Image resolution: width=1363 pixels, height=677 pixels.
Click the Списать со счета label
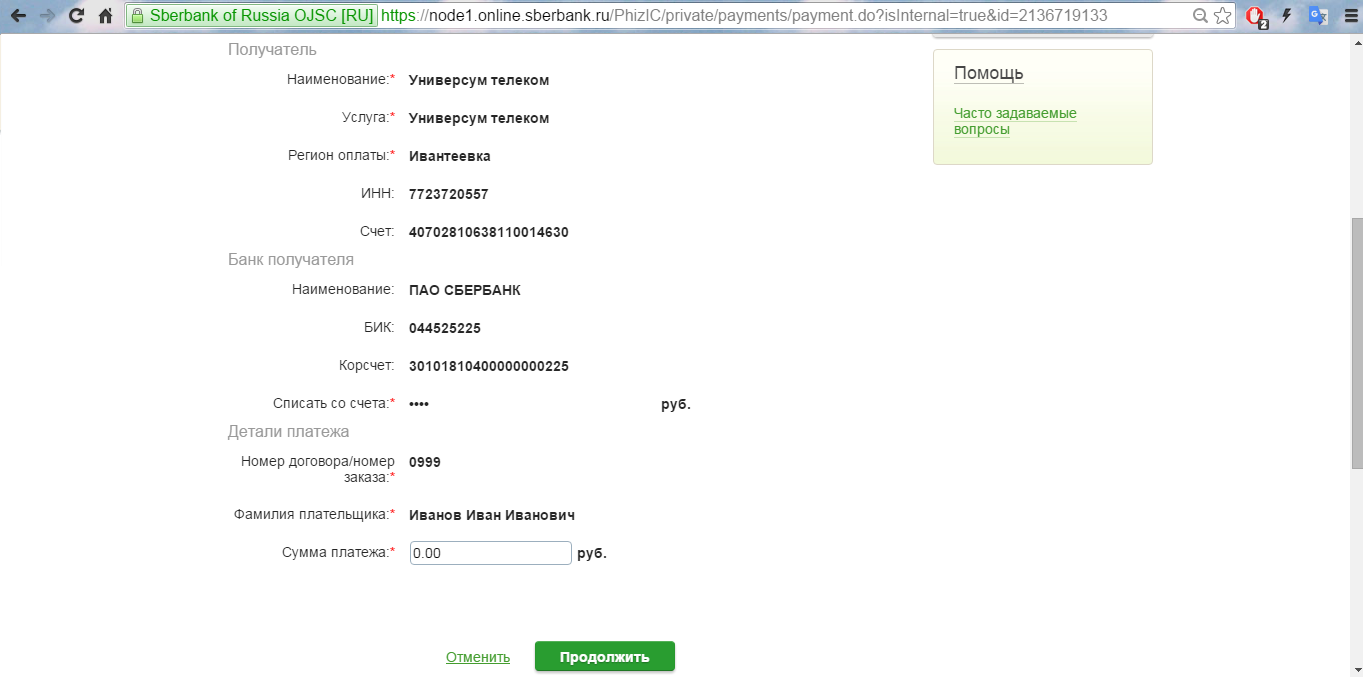tap(334, 404)
